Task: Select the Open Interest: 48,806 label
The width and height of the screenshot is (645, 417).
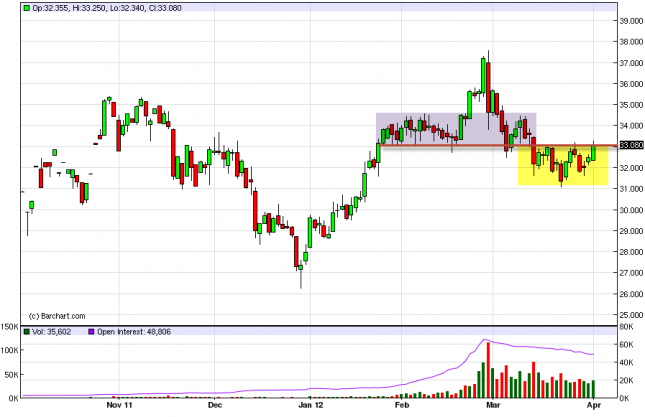Action: 134,331
